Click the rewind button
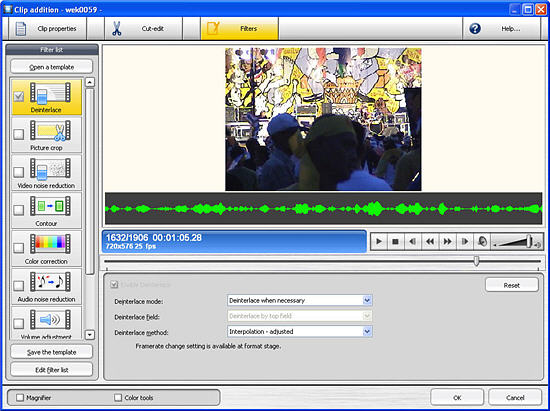Screen dimensions: 550x411 (430, 242)
